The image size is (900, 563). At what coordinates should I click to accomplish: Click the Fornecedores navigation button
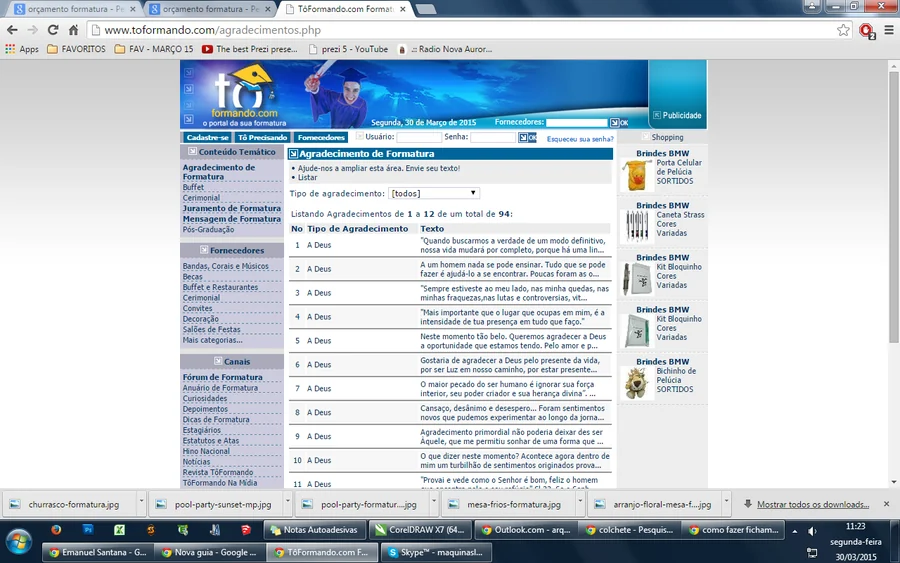[321, 137]
